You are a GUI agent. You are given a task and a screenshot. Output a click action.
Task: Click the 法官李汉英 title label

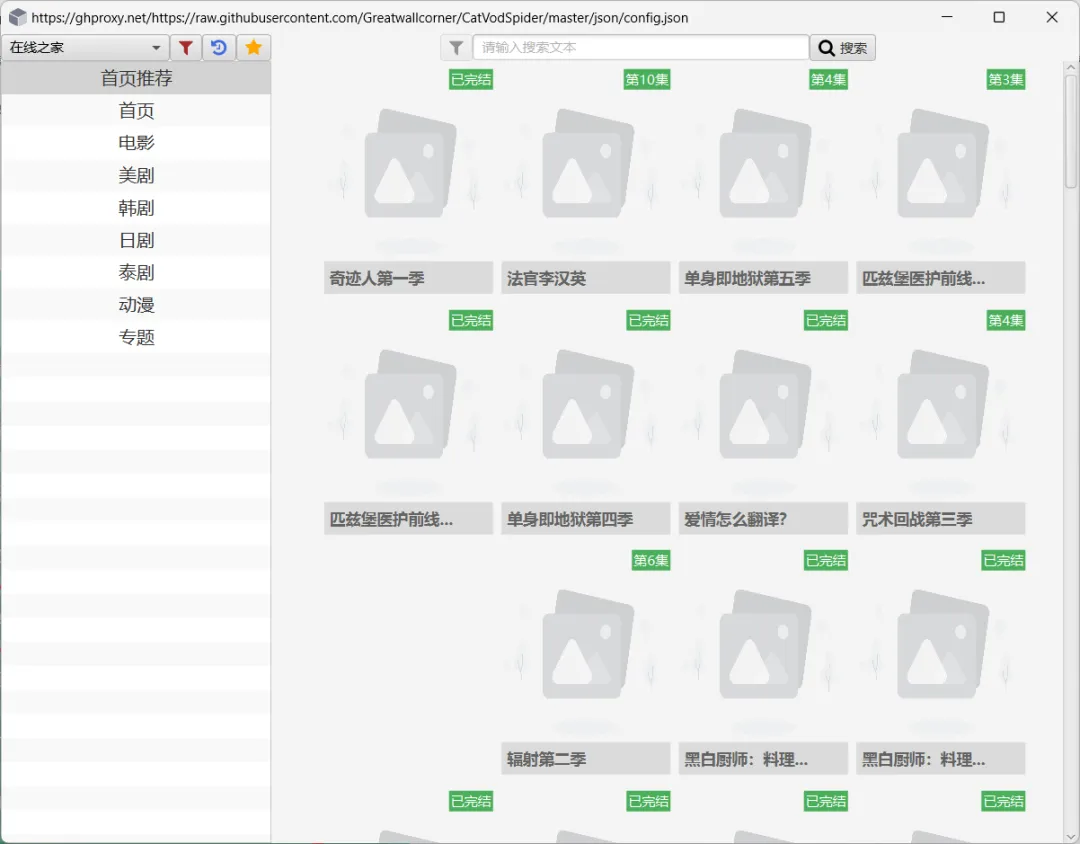[586, 278]
